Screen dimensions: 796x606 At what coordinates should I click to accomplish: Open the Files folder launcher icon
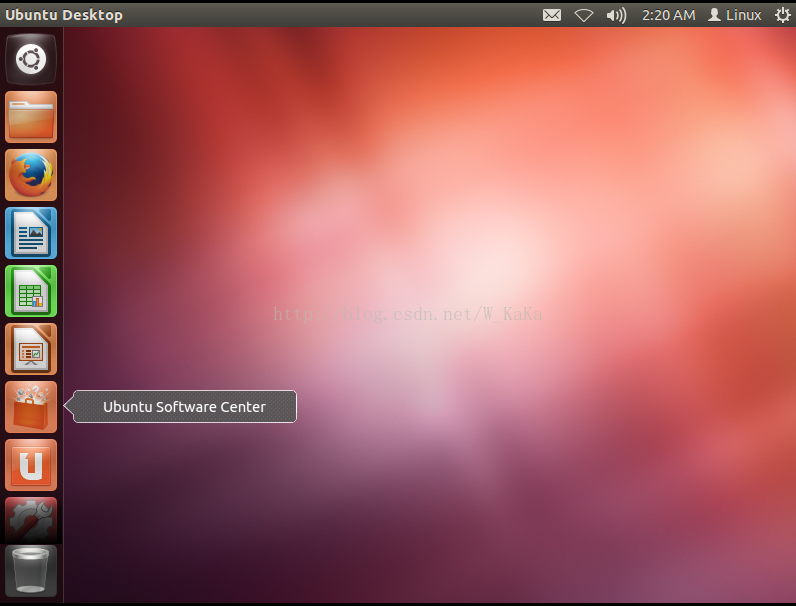tap(31, 117)
